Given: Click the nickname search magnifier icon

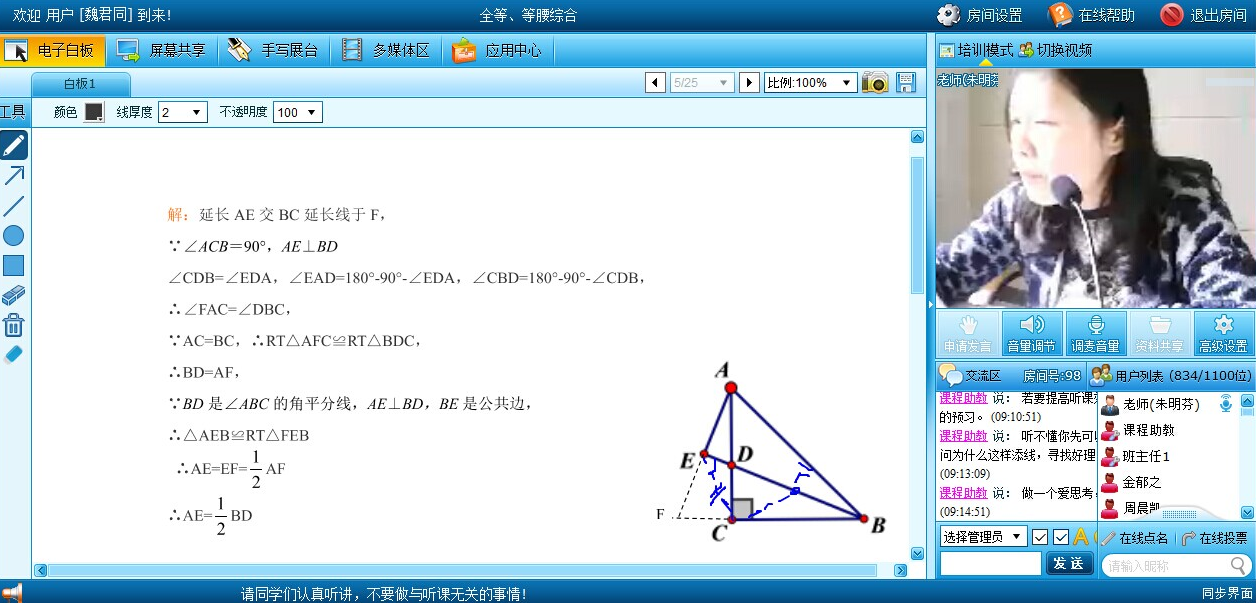Looking at the screenshot, I should pyautogui.click(x=1239, y=566).
